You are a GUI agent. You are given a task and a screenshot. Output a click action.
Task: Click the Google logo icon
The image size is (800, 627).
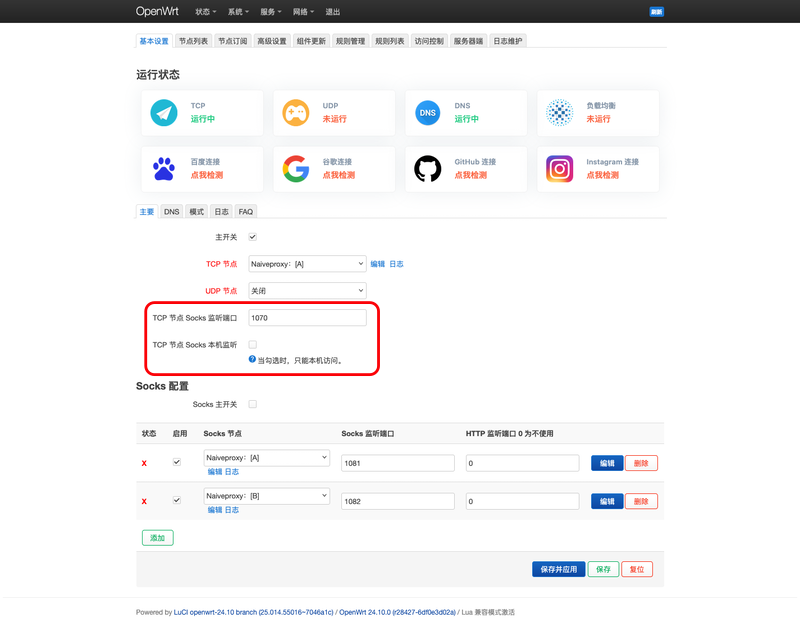pos(296,169)
